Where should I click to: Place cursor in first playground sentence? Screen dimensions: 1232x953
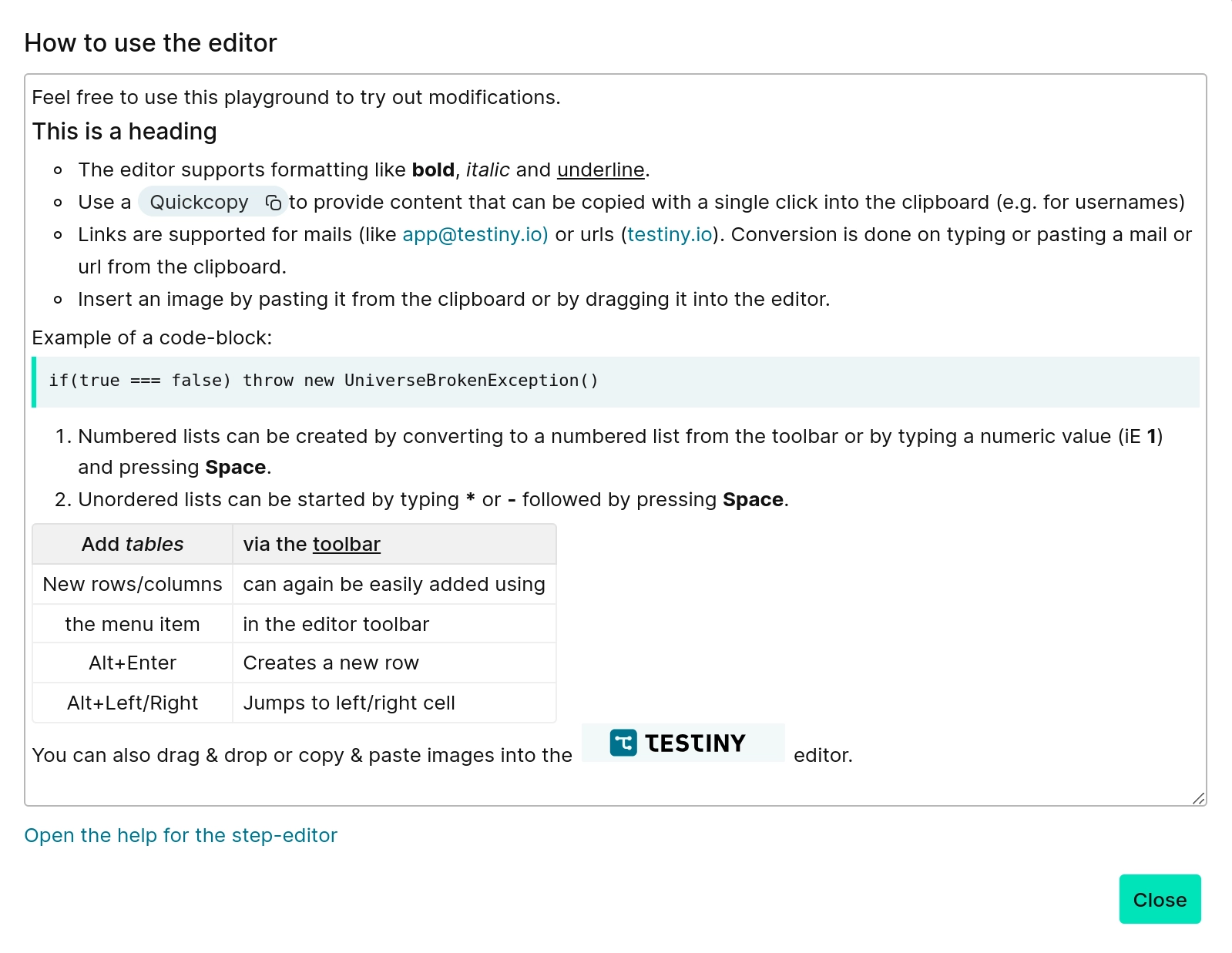(x=296, y=98)
